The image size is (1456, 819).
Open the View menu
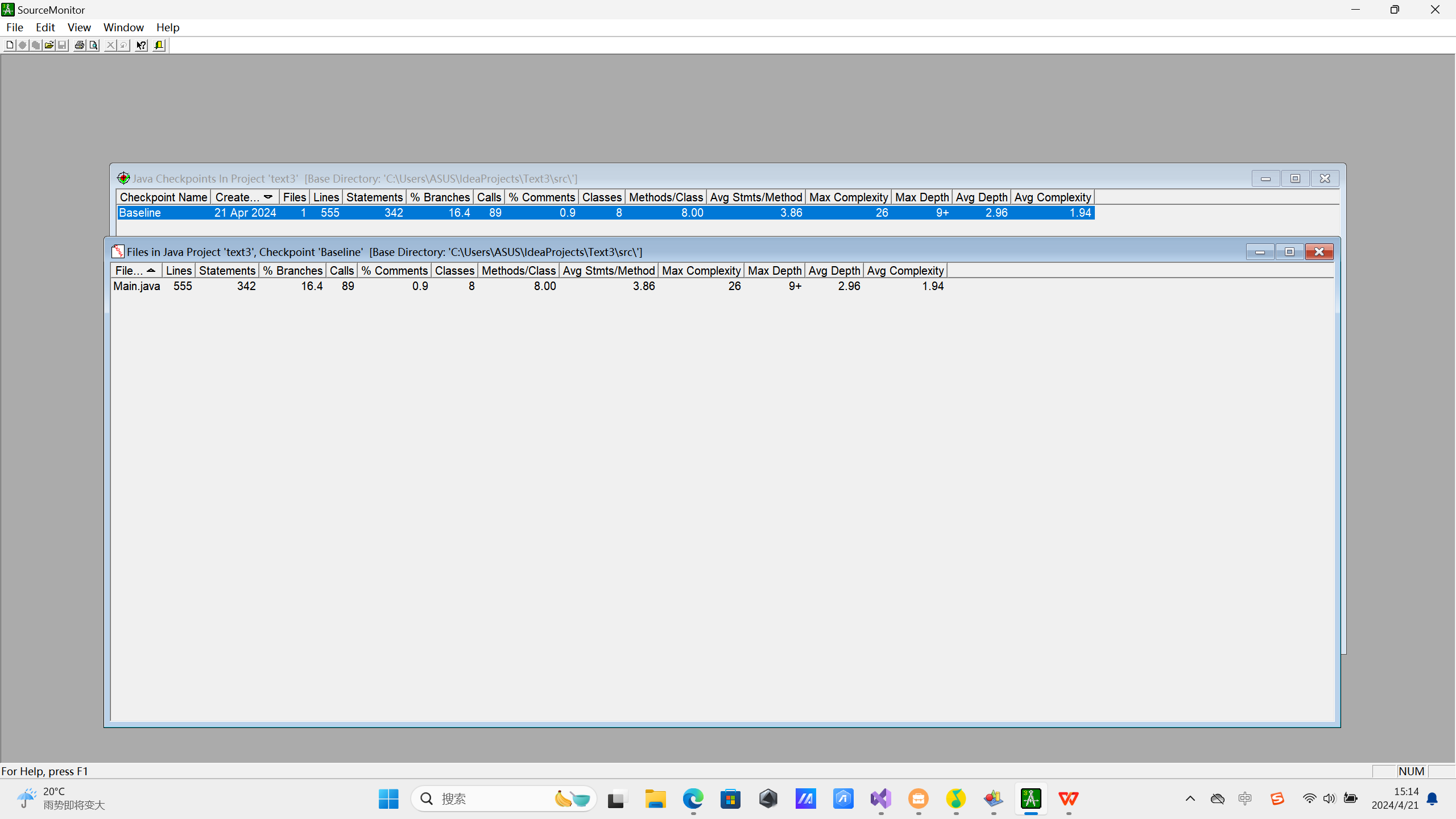78,27
